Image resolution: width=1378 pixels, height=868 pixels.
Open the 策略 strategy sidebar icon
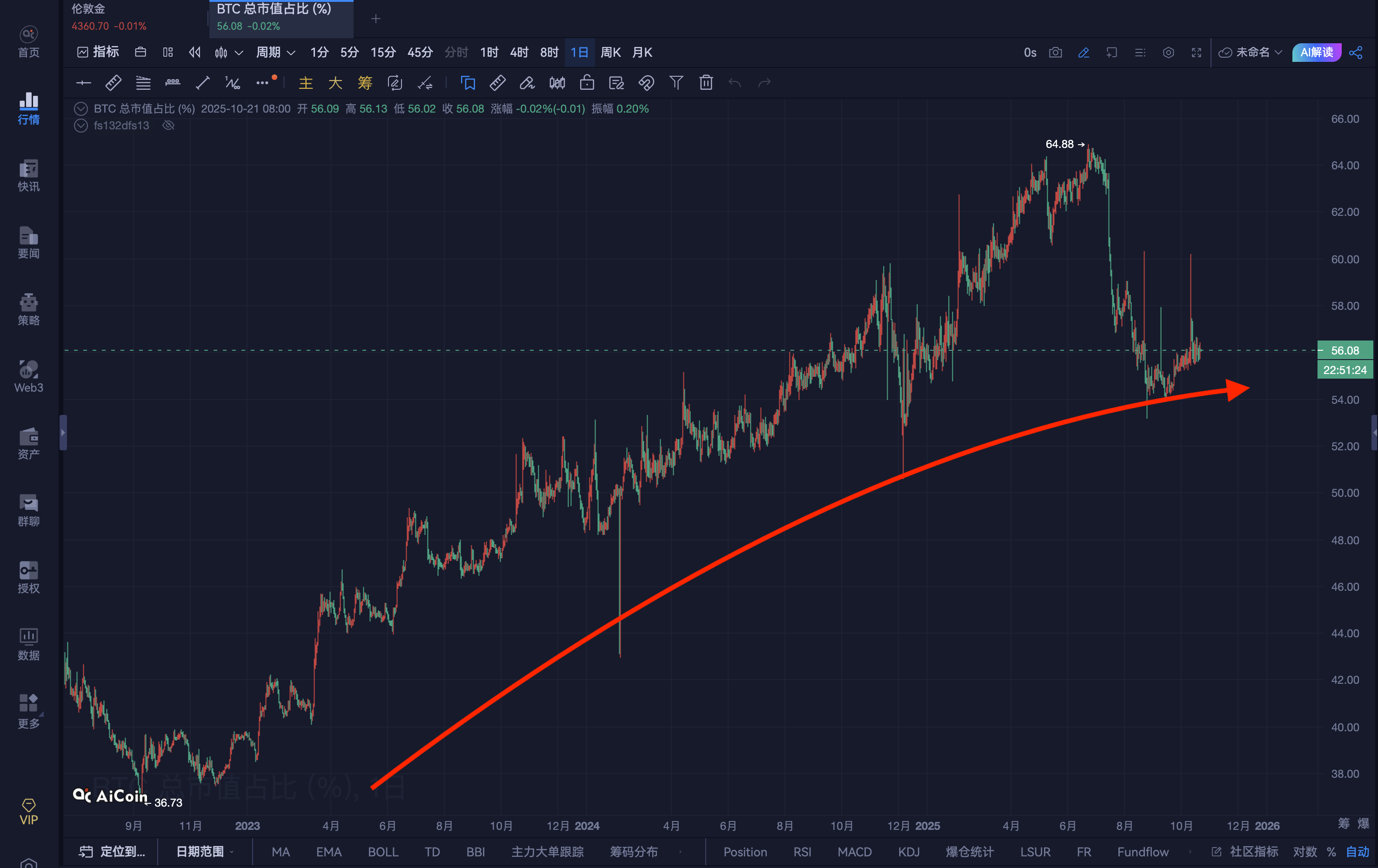pyautogui.click(x=29, y=309)
